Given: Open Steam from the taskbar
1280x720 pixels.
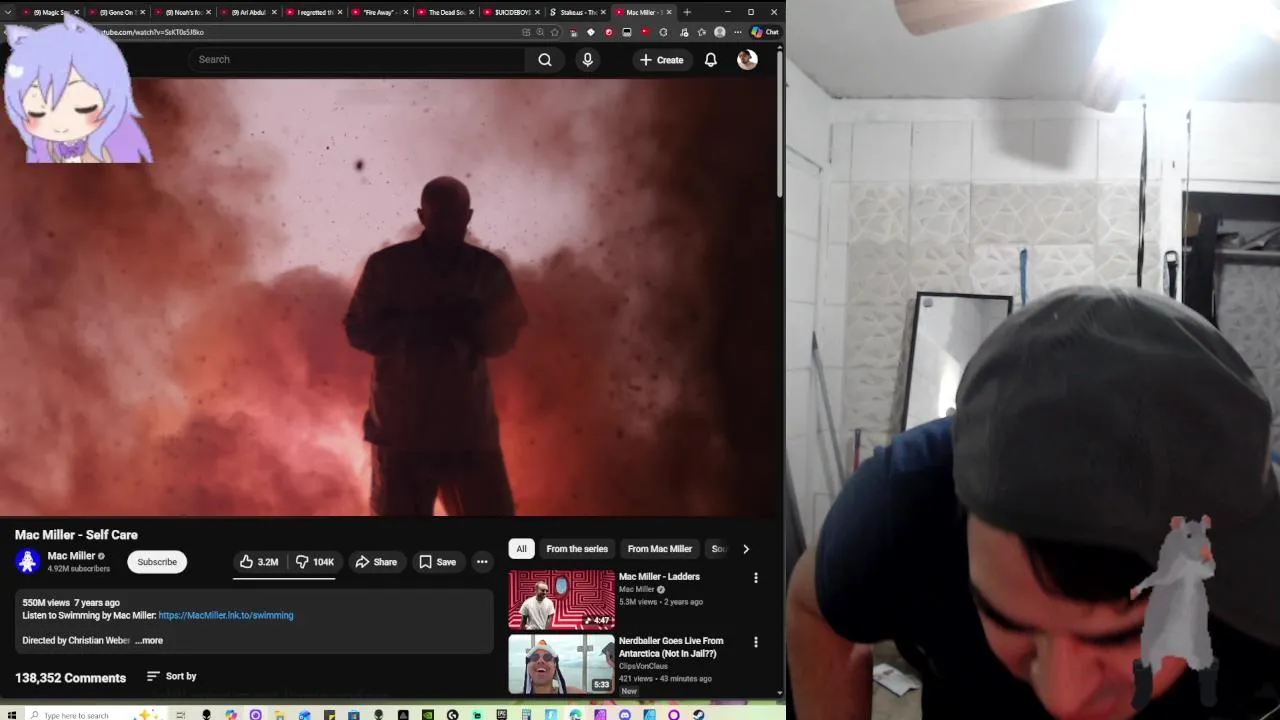Looking at the screenshot, I should pyautogui.click(x=699, y=715).
